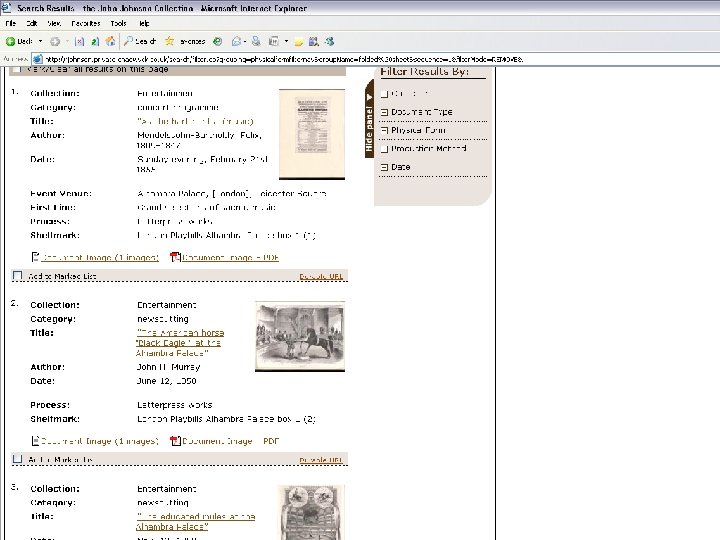Image resolution: width=720 pixels, height=540 pixels.
Task: Open playbill thumbnail of result 1
Action: [x=312, y=134]
